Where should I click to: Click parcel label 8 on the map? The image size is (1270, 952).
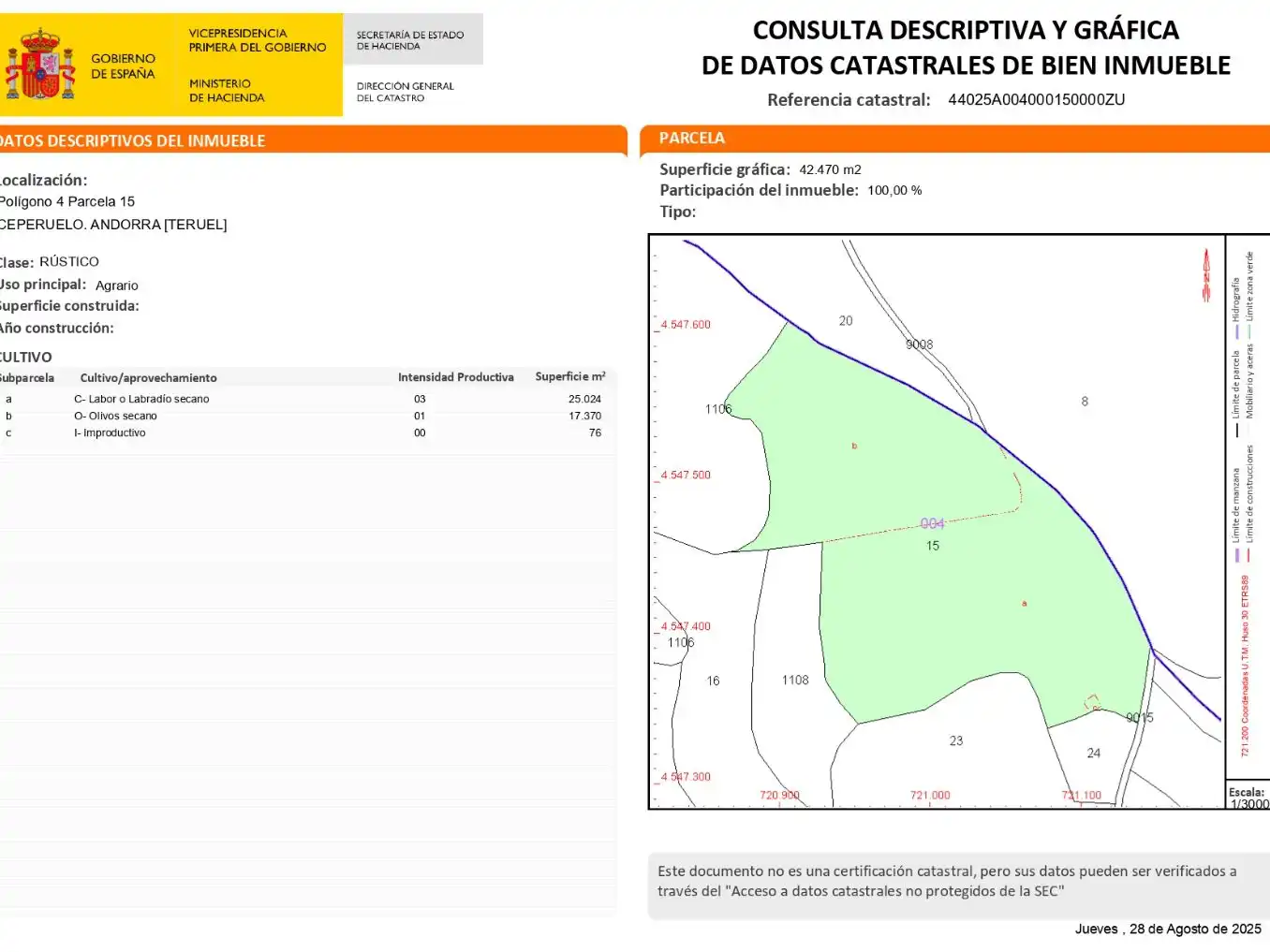(x=1085, y=402)
